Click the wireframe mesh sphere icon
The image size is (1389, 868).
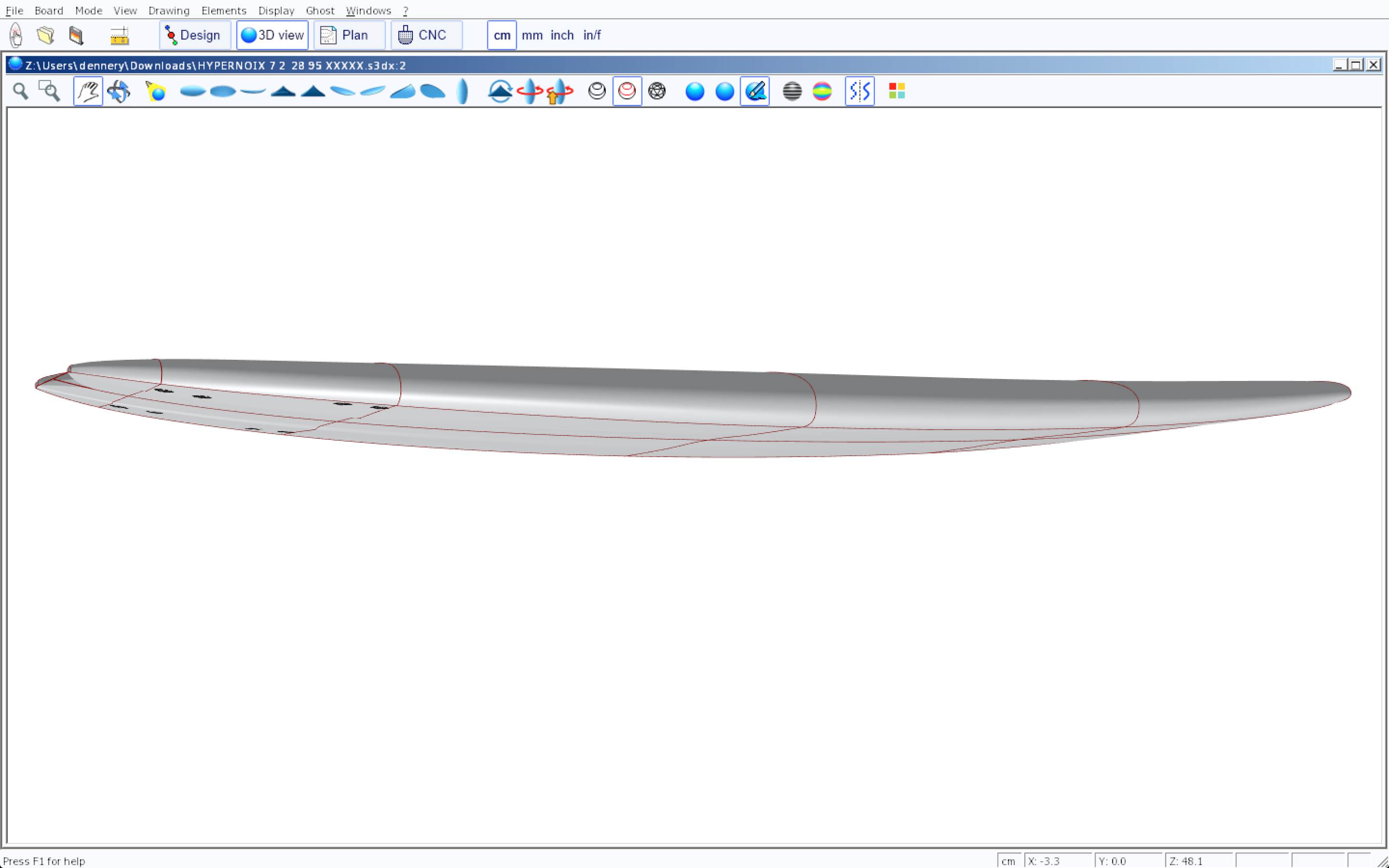(656, 91)
